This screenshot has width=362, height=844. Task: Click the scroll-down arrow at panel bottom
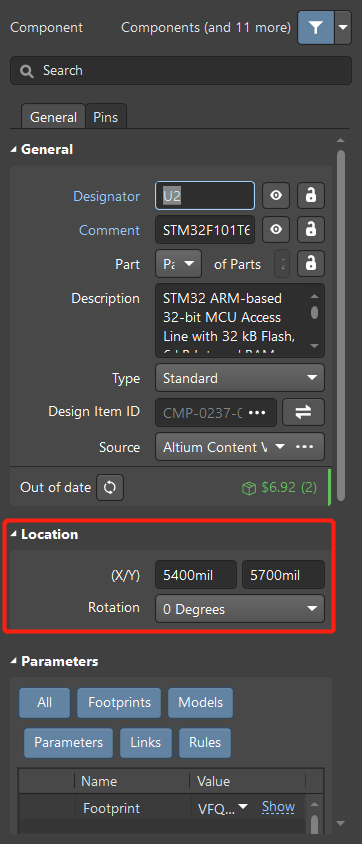pyautogui.click(x=340, y=823)
